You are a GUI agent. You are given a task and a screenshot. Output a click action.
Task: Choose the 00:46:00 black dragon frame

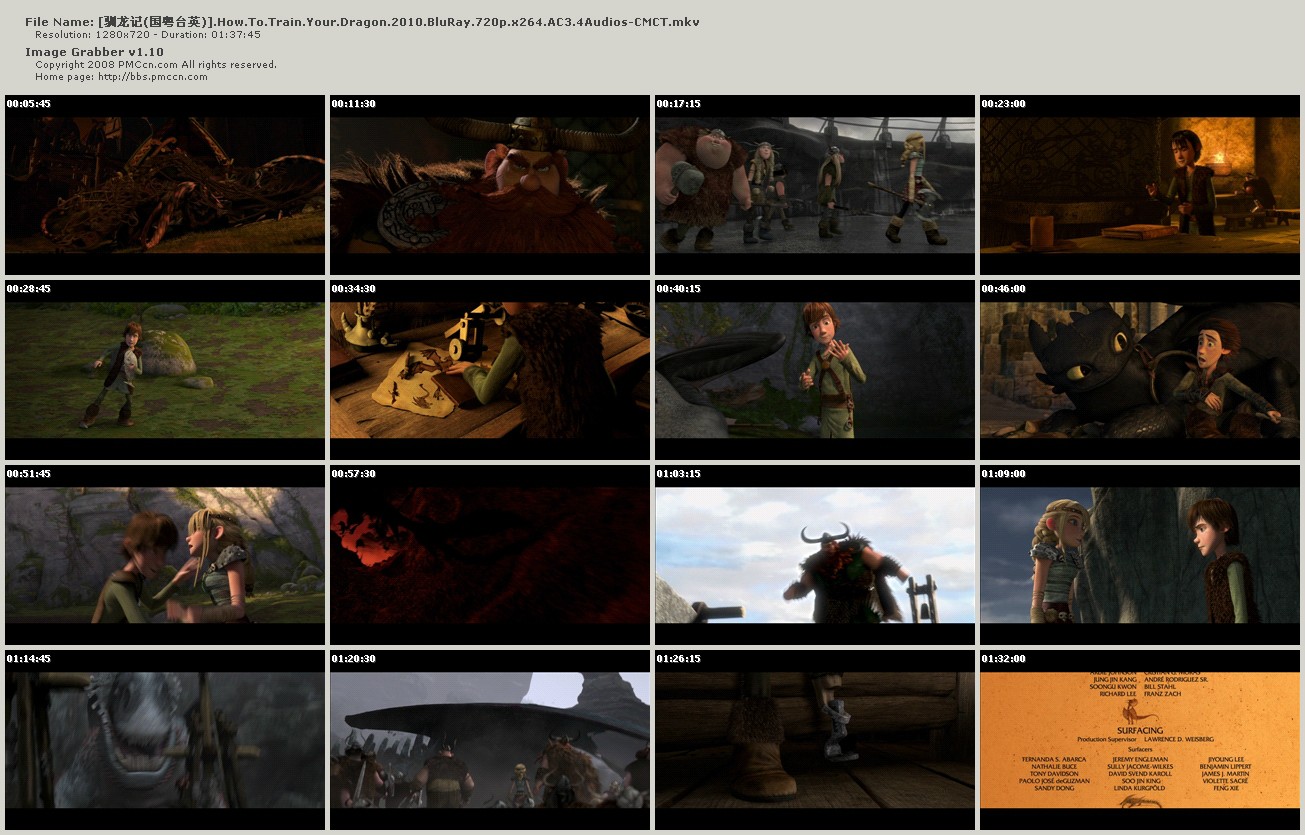point(1140,370)
